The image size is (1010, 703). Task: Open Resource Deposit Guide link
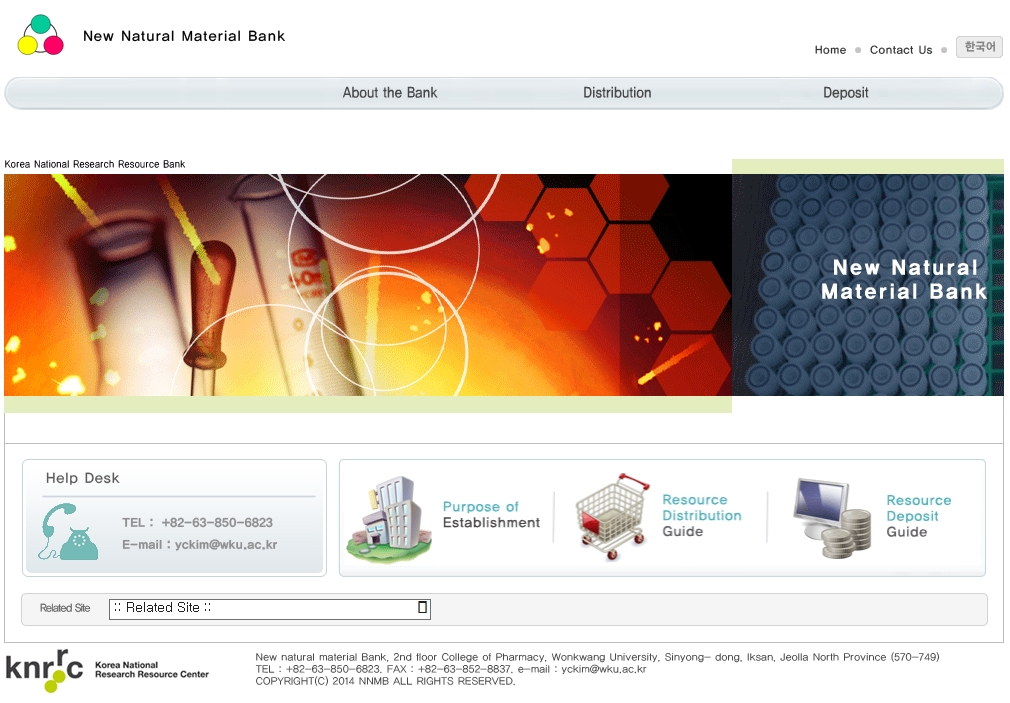[919, 516]
